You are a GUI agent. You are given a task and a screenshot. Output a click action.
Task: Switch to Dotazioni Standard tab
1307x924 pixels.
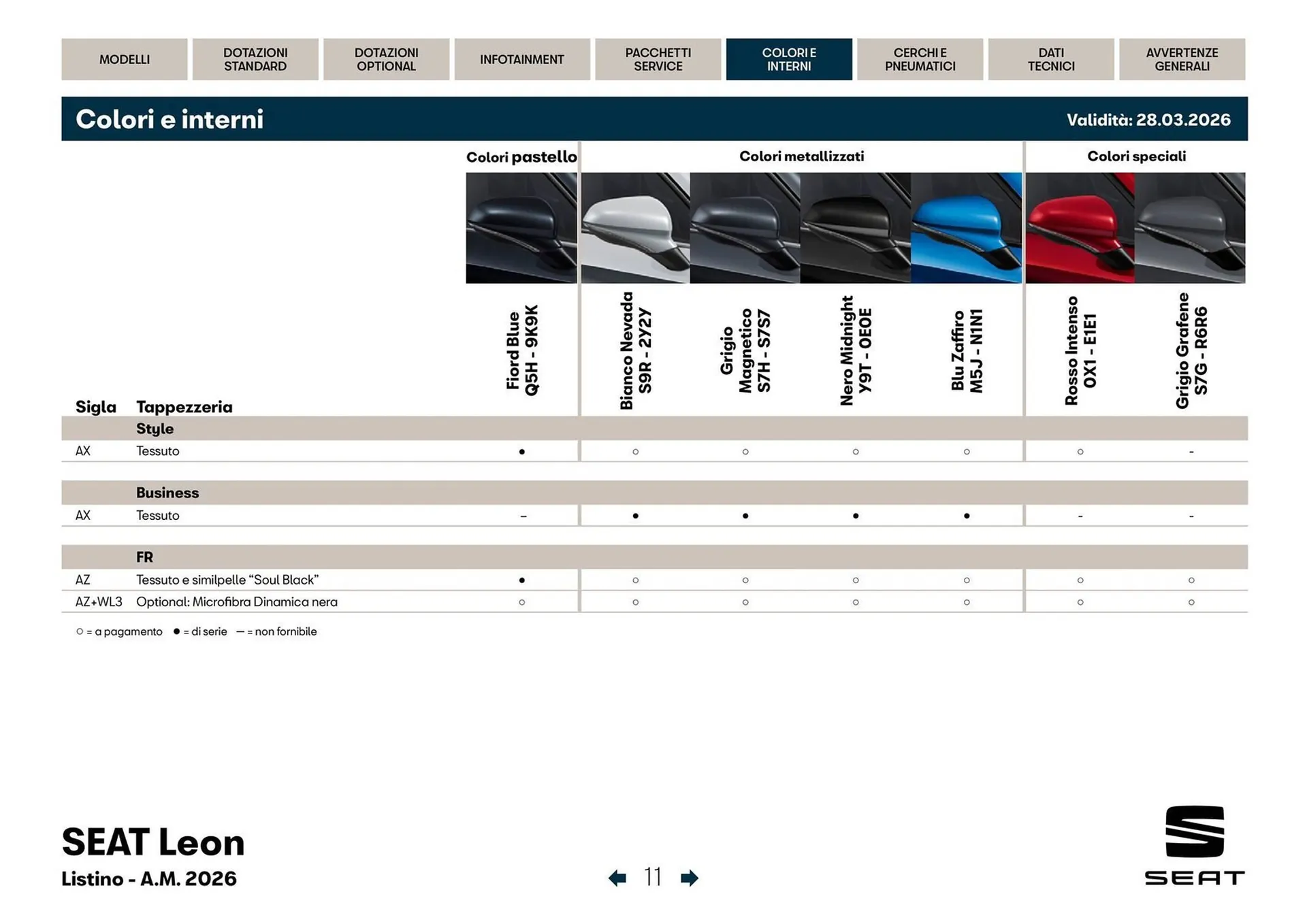point(255,59)
